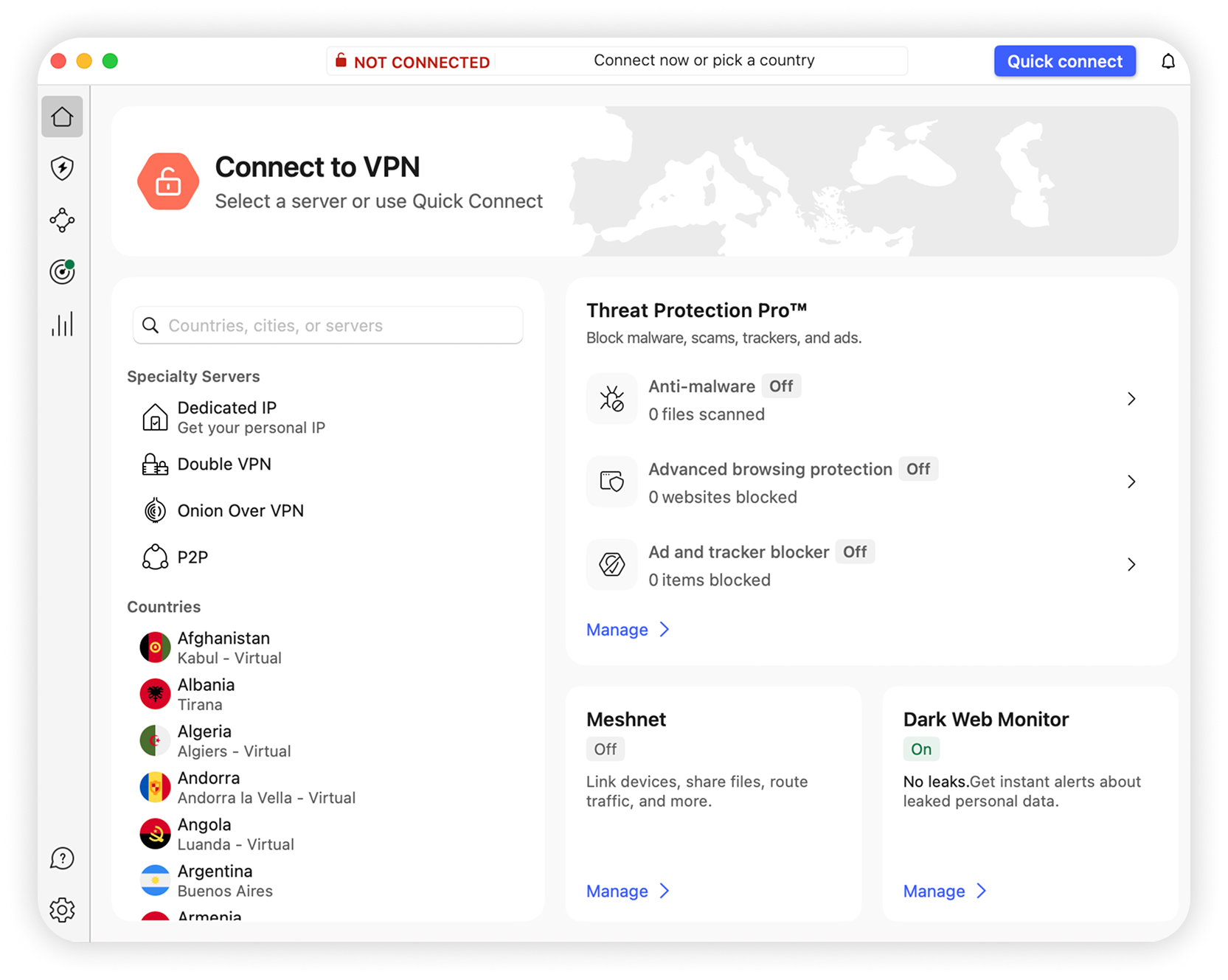This screenshot has width=1228, height=980.
Task: Expand Advanced browsing protection details
Action: point(1131,482)
